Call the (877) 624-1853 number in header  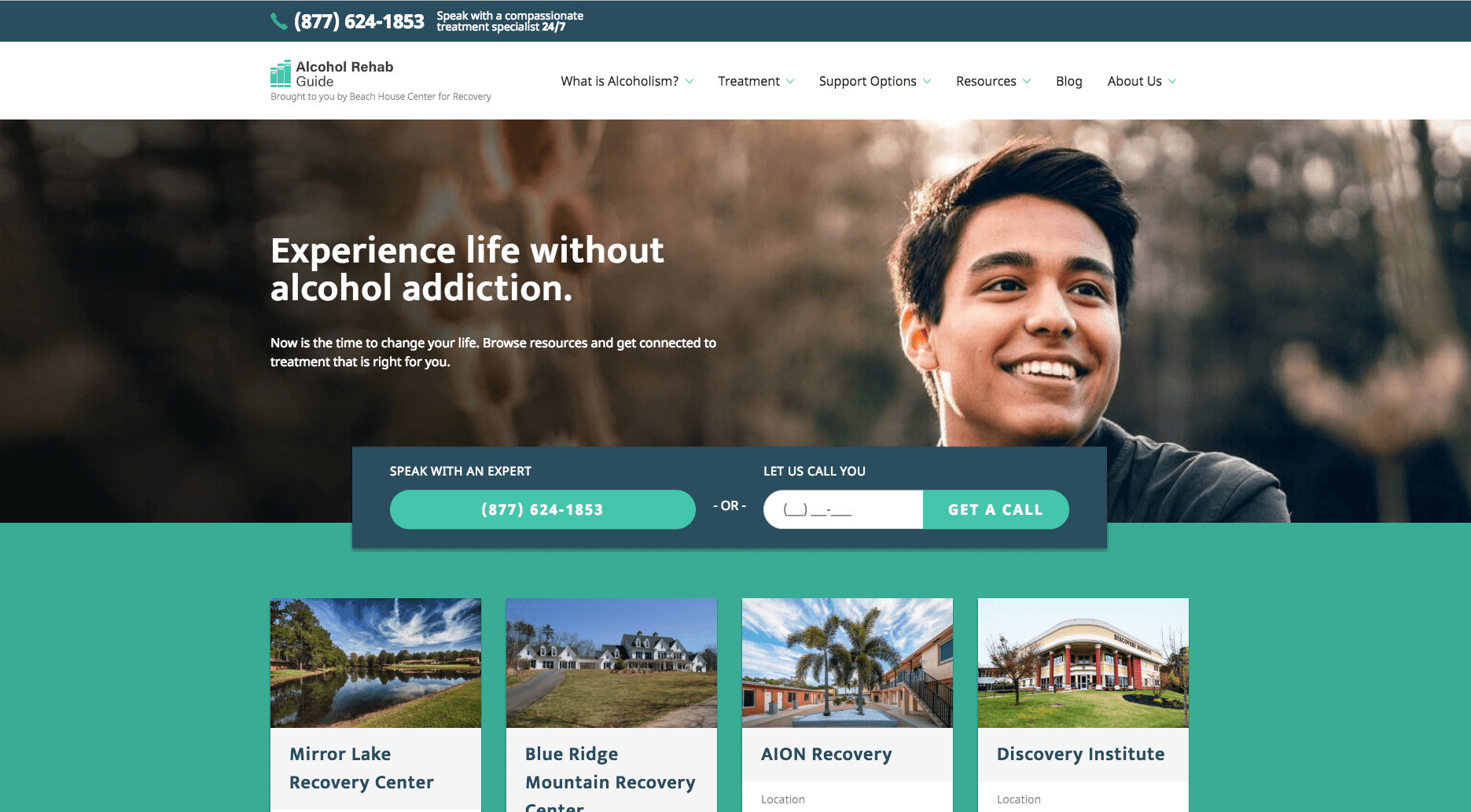pos(359,21)
